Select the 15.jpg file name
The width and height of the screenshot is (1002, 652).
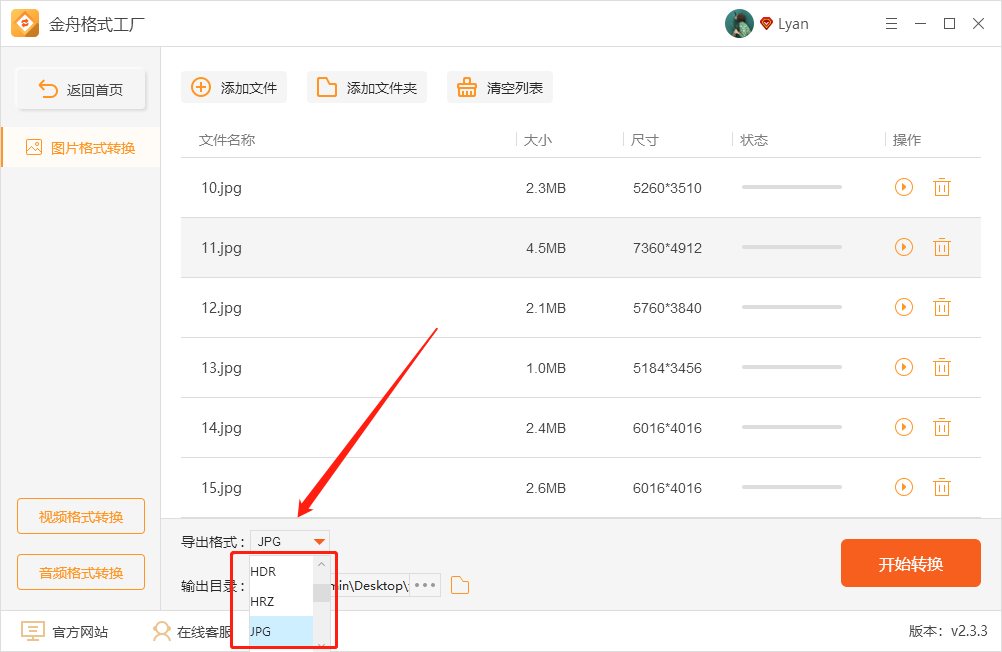pos(221,488)
